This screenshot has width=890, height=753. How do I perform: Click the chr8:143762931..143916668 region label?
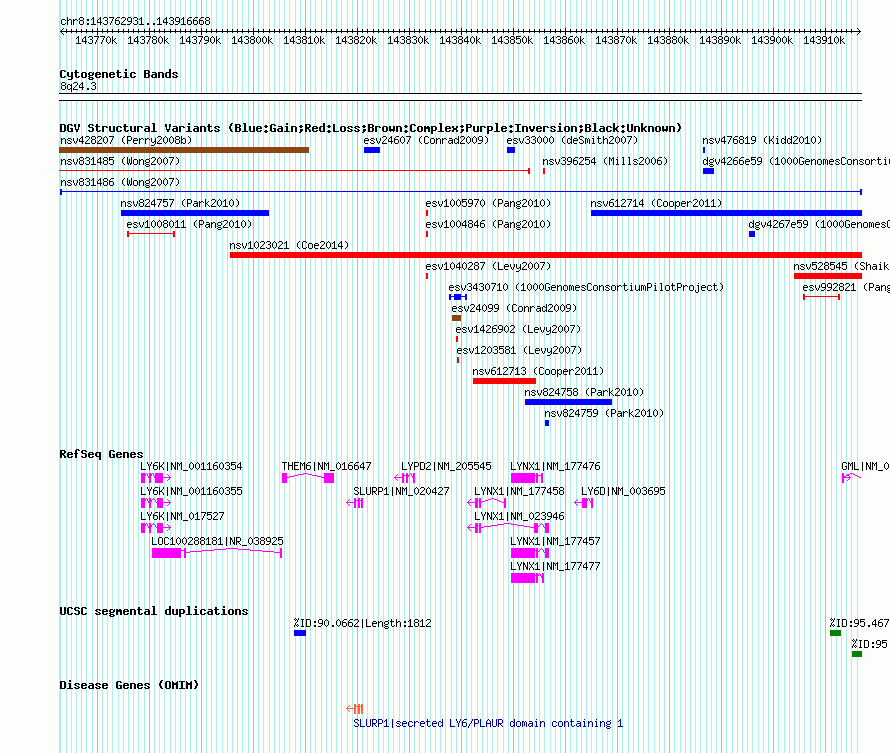(x=135, y=21)
